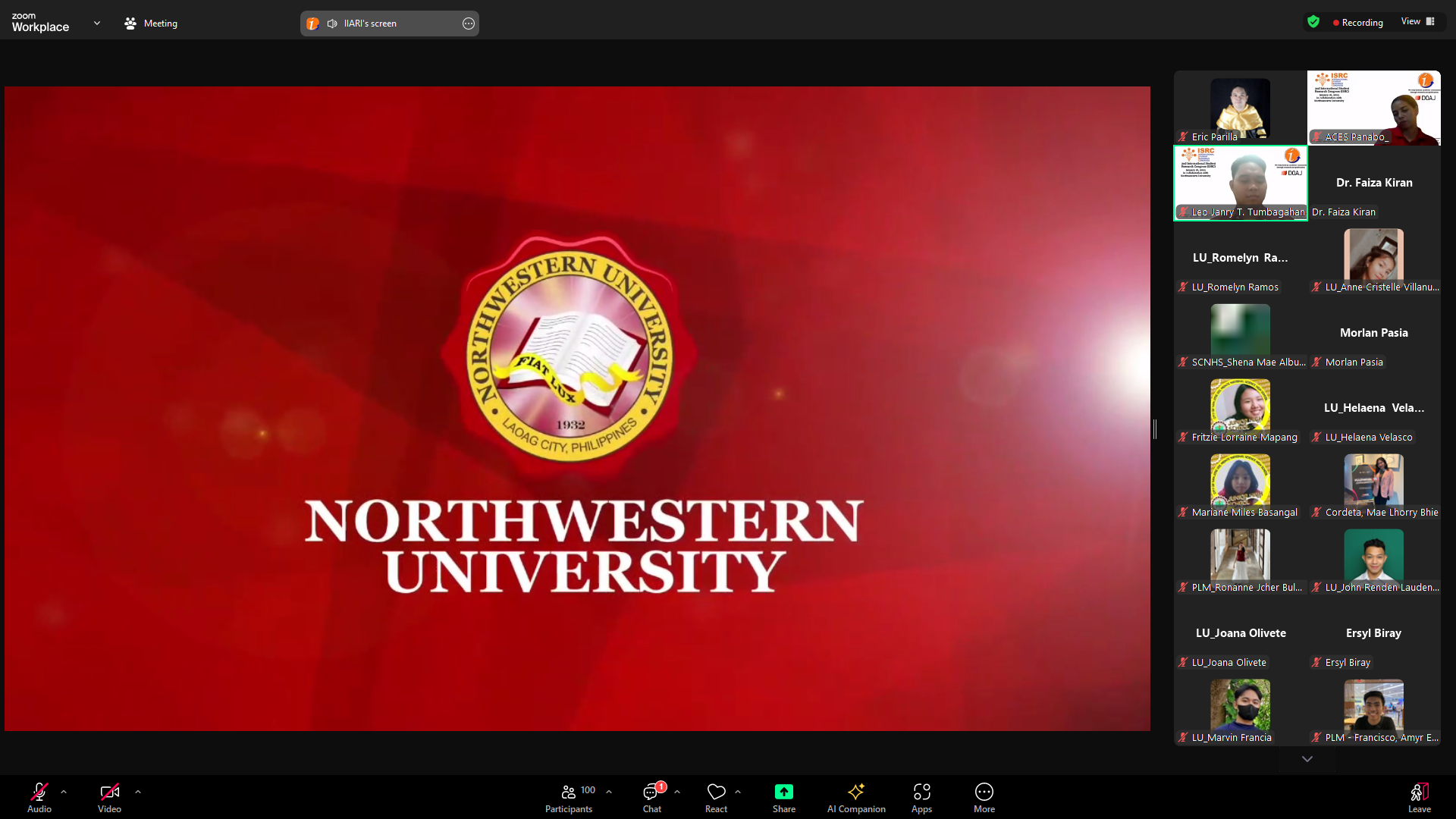
Task: Open the View layout menu
Action: [x=1417, y=21]
